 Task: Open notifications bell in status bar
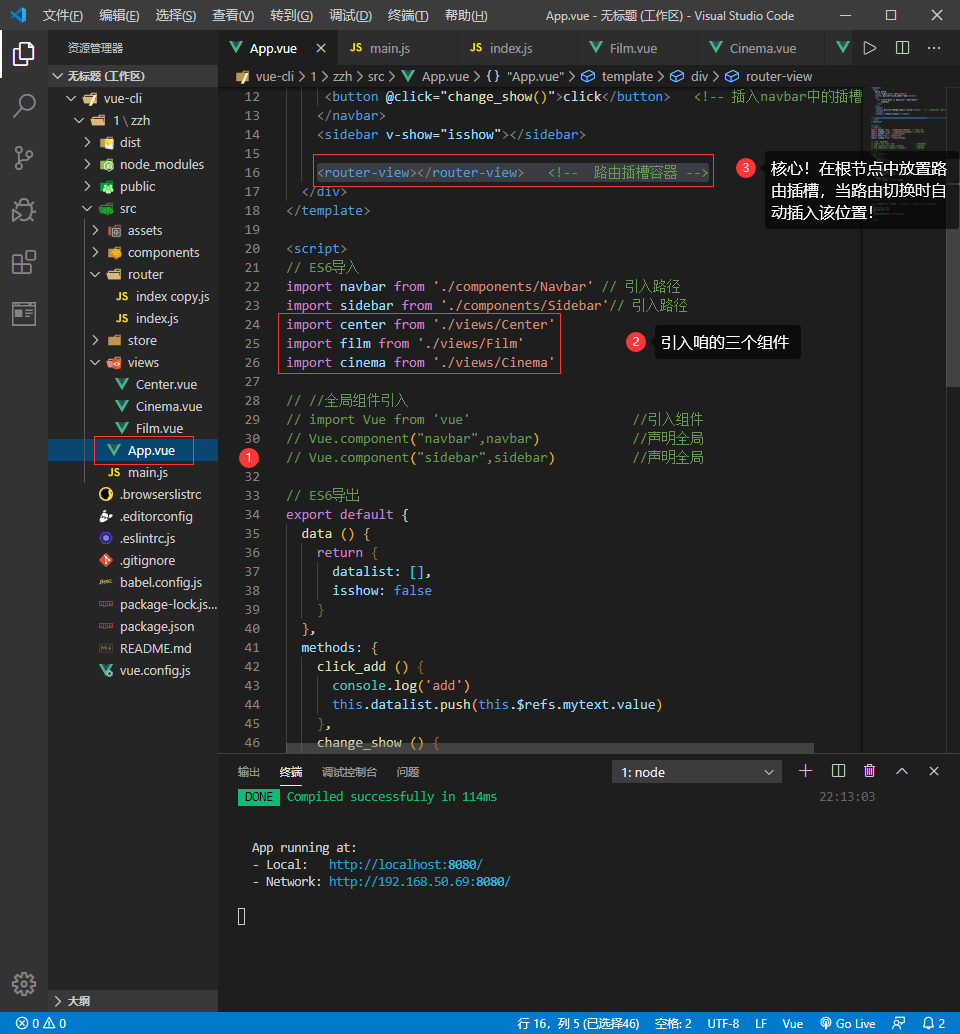[x=933, y=1023]
